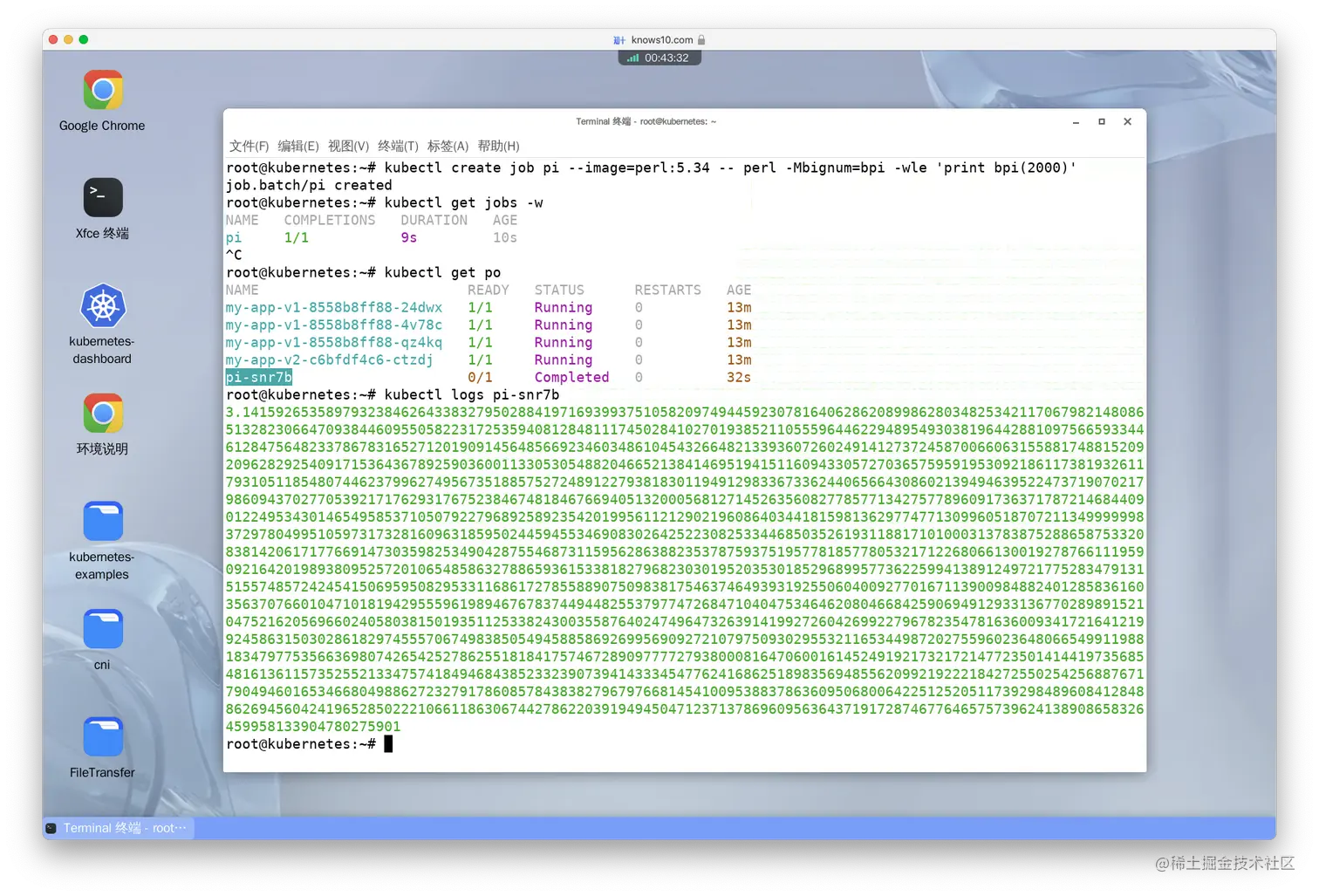
Task: Click the green macOS fullscreen dot
Action: click(x=84, y=39)
